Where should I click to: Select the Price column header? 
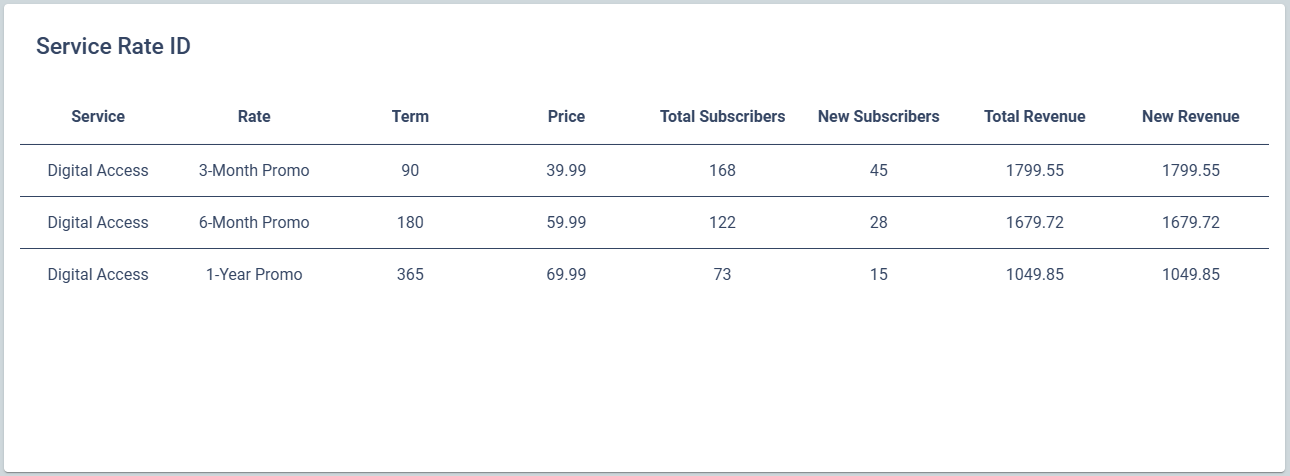566,117
